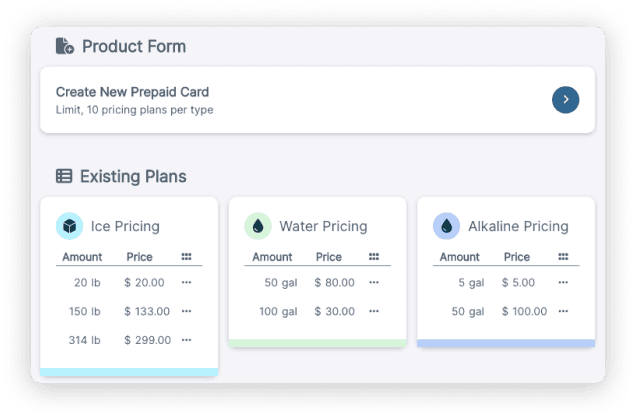Click the Alkaline Pricing droplet icon
The width and height of the screenshot is (636, 418).
(446, 226)
